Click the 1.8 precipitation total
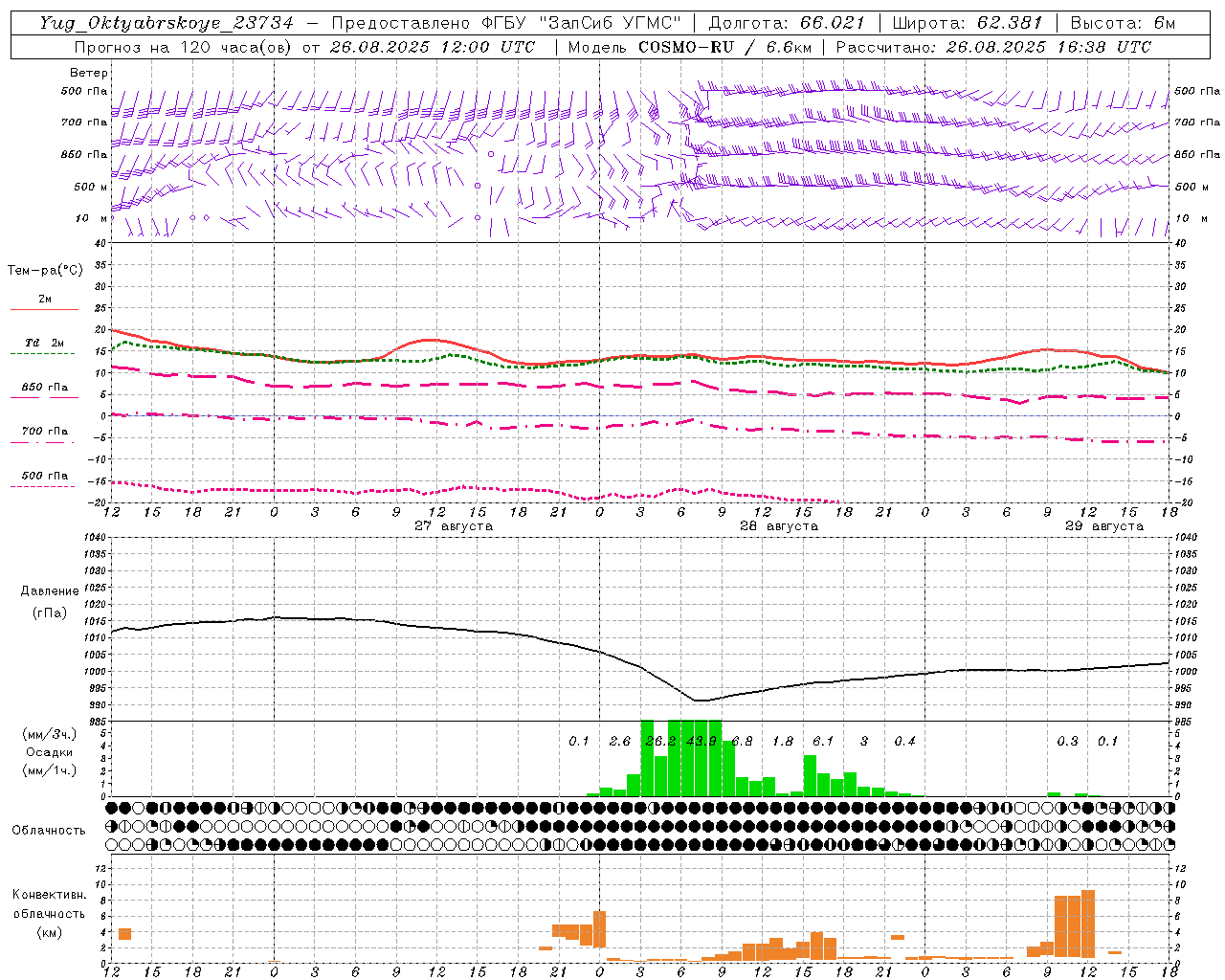 click(x=783, y=741)
